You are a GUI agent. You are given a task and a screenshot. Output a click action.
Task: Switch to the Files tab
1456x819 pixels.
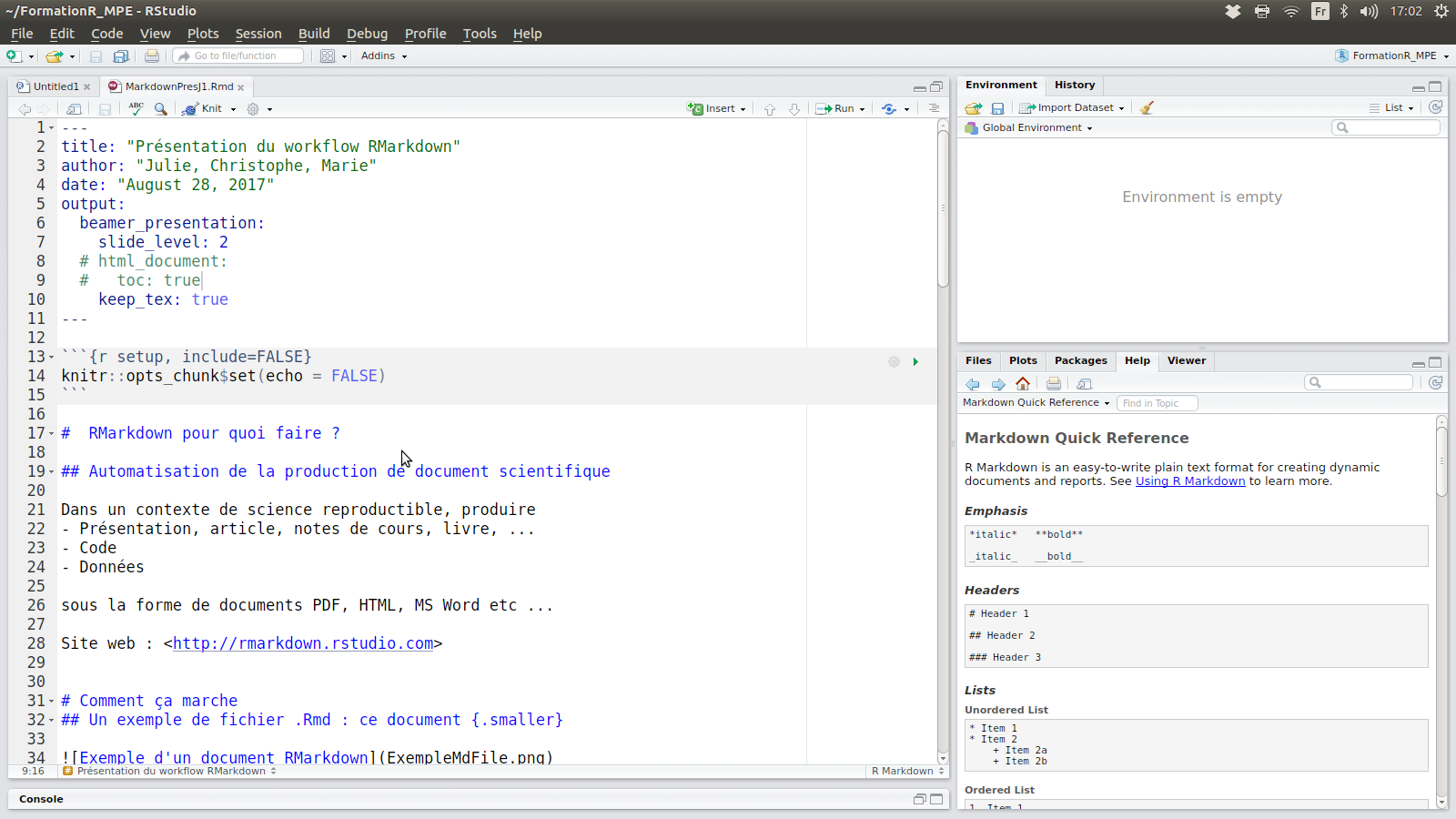[978, 360]
